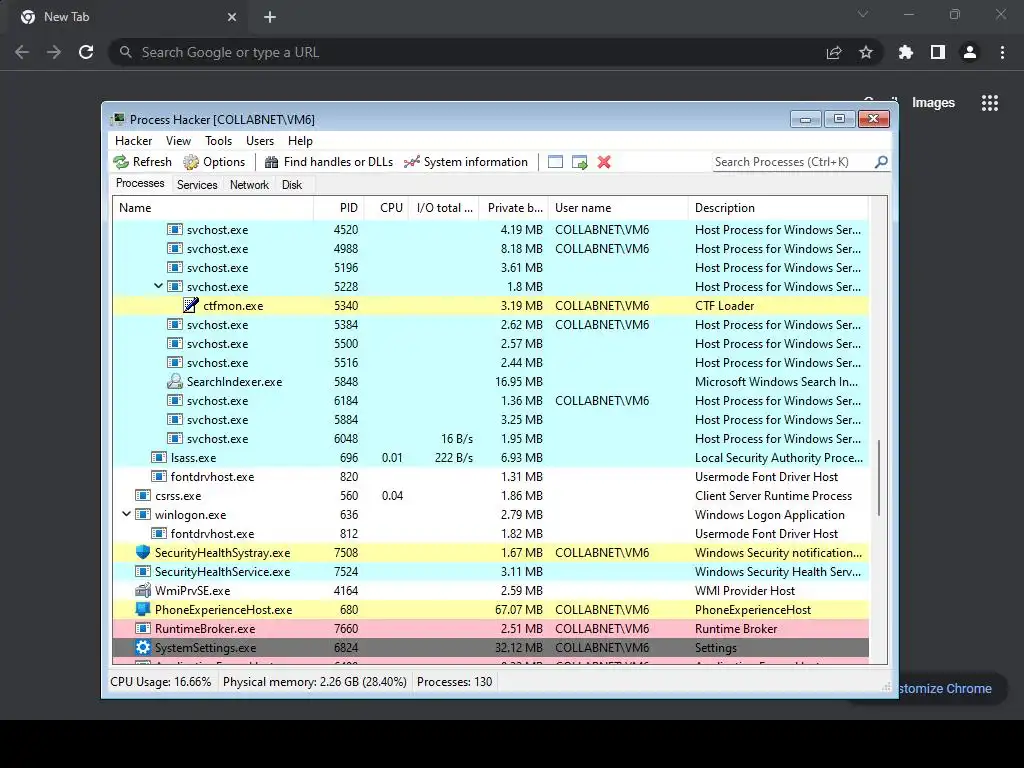This screenshot has height=768, width=1024.
Task: Sort by the User name column header
Action: 618,208
